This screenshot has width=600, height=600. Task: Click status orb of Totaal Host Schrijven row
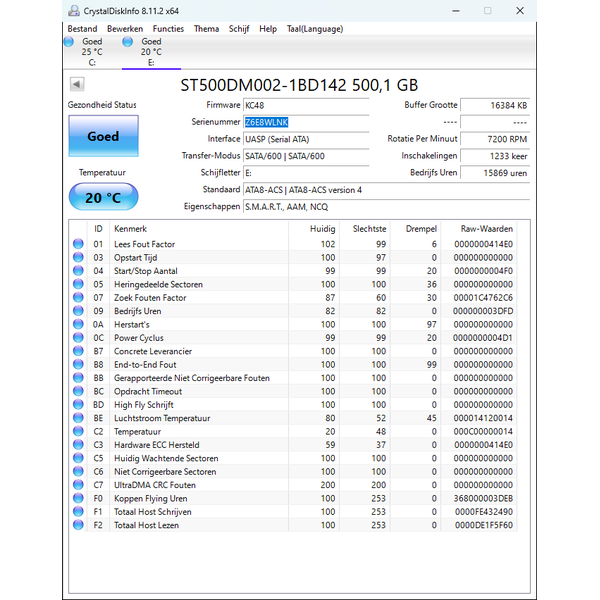tap(78, 512)
